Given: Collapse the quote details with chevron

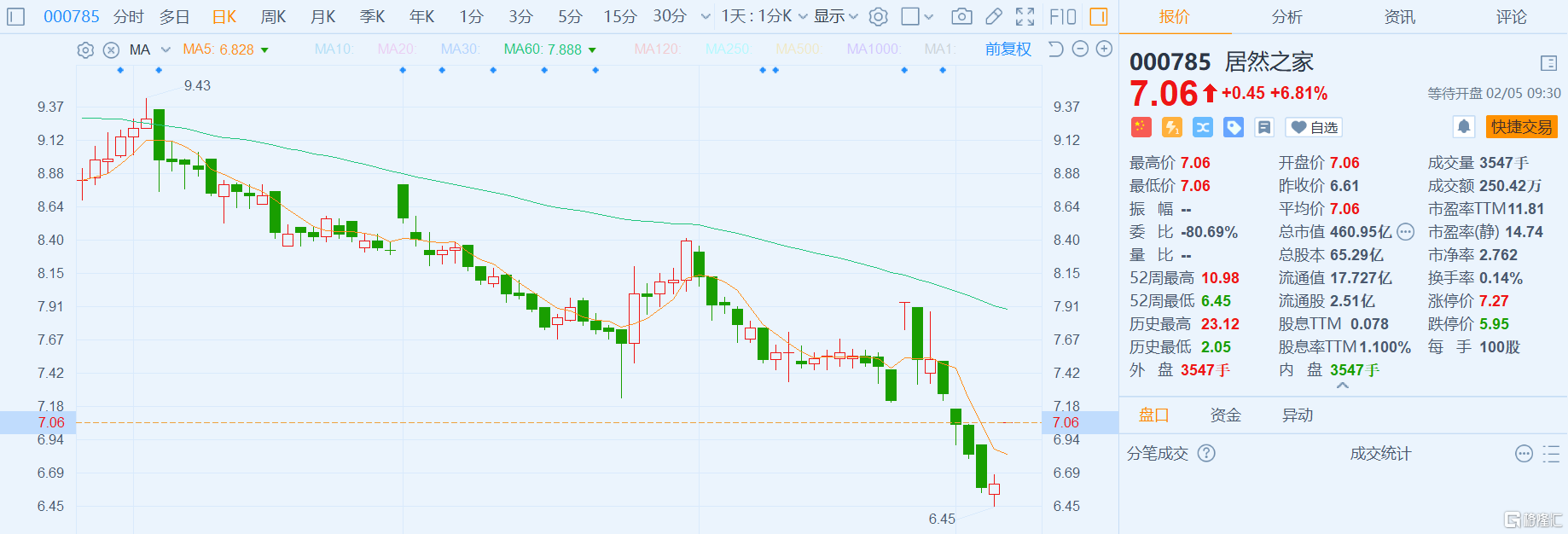Looking at the screenshot, I should pos(1343,386).
